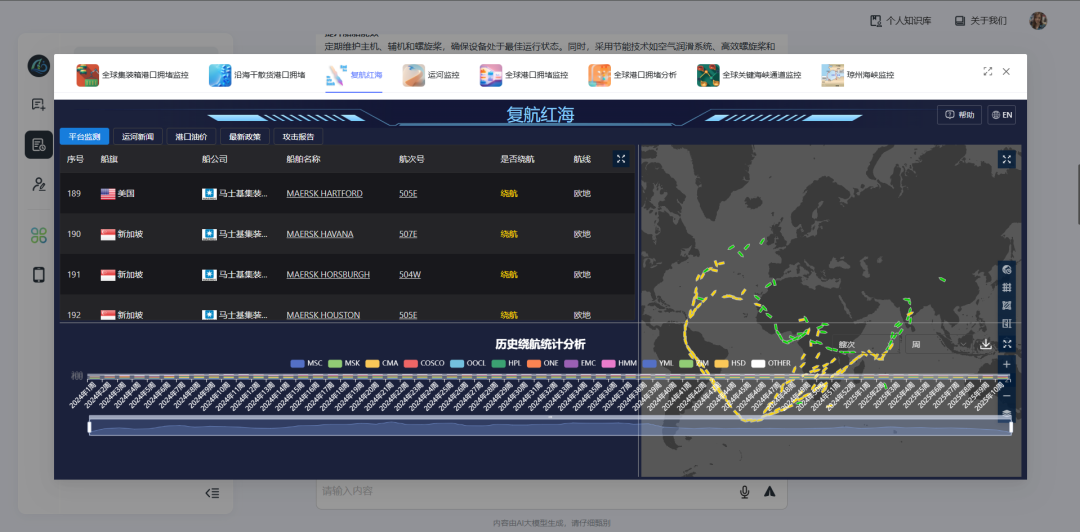Open the MAERSK HARTFORD vessel link
This screenshot has width=1080, height=532.
(x=324, y=194)
